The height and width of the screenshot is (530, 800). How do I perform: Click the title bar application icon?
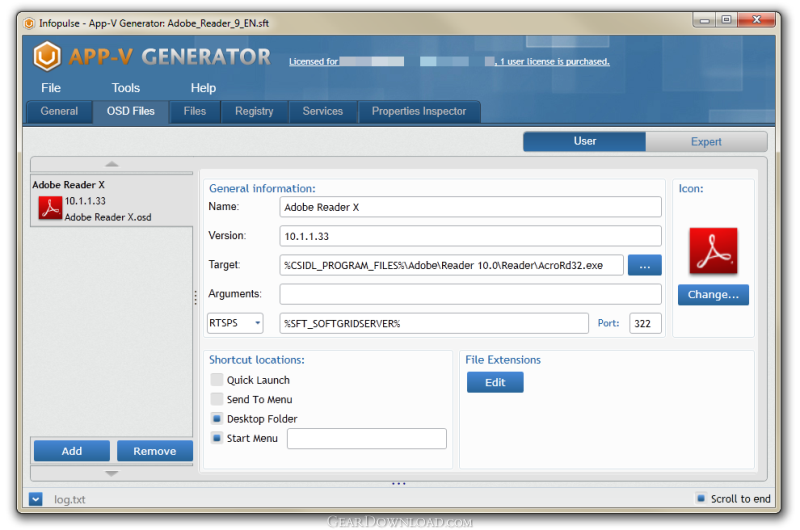[x=29, y=23]
